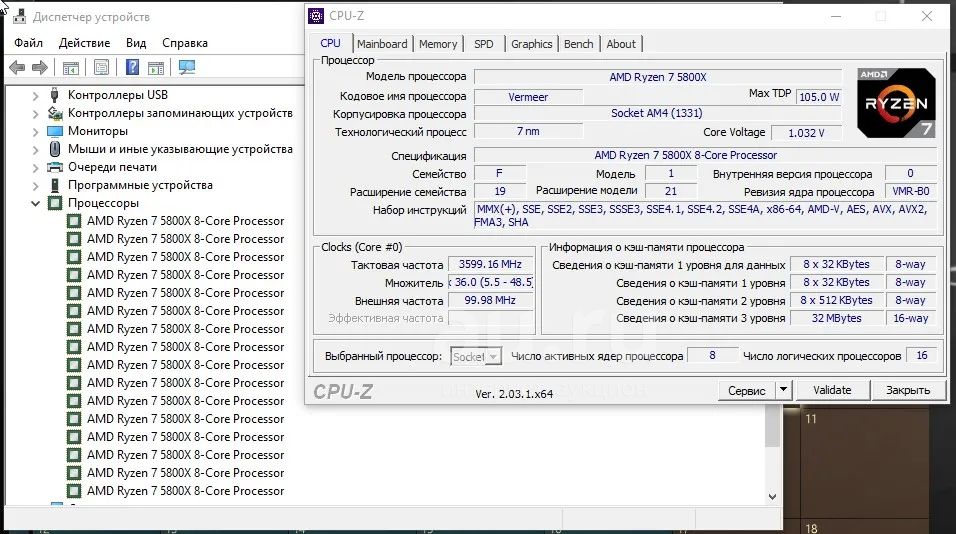
Task: Click the AMD Ryzen 7 logo in CPU-Z
Action: [896, 103]
